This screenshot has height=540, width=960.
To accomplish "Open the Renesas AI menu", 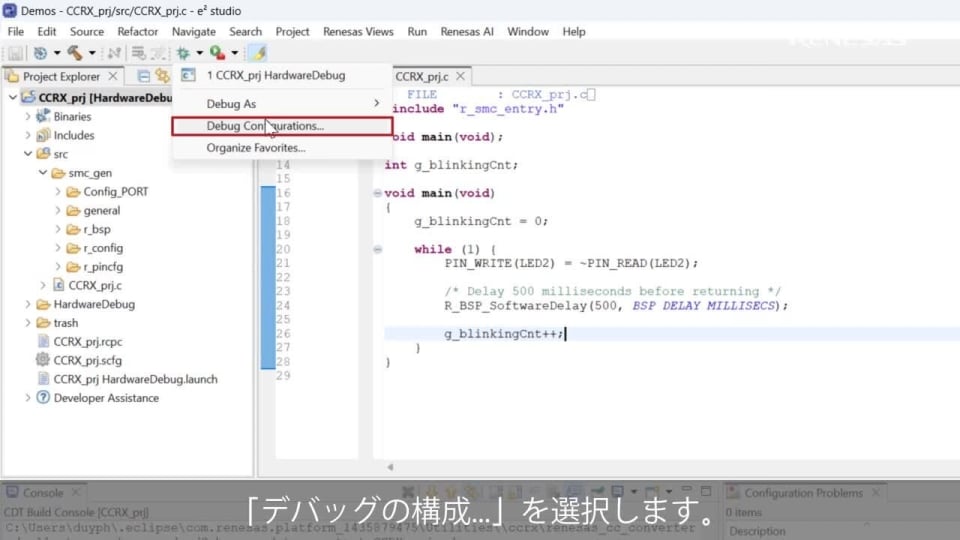I will click(x=467, y=31).
